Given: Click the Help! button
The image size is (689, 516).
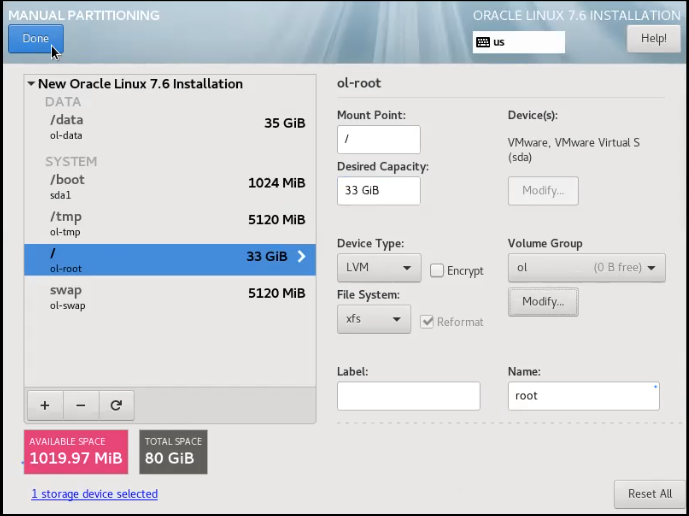Looking at the screenshot, I should click(653, 39).
